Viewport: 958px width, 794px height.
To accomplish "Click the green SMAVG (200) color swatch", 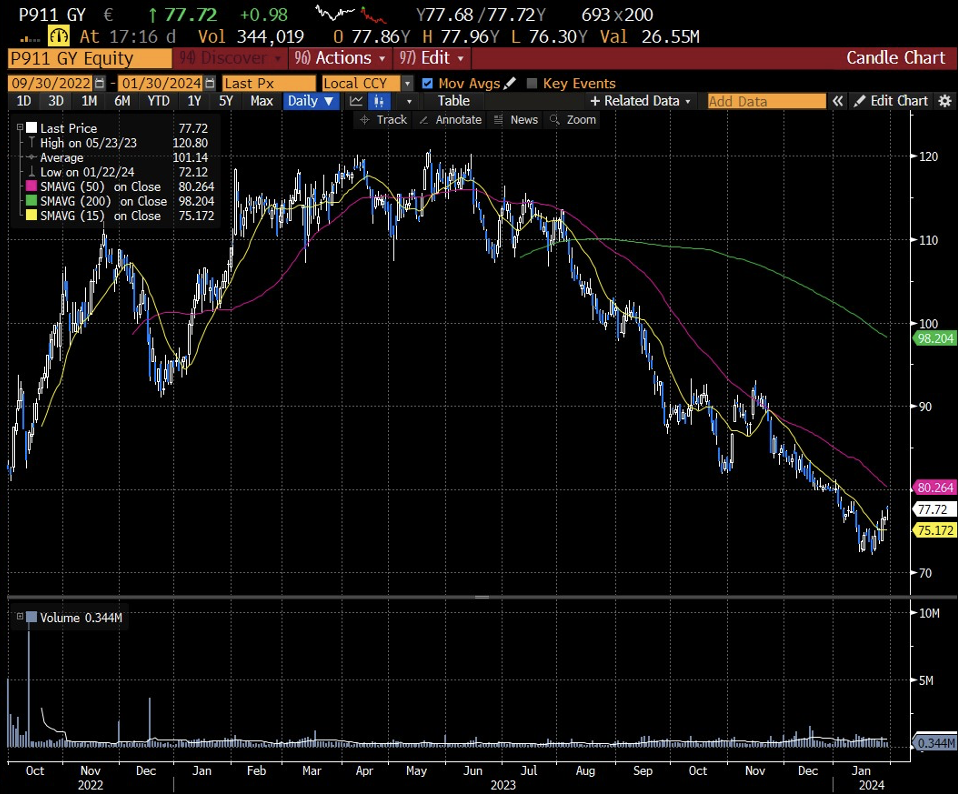I will point(31,201).
